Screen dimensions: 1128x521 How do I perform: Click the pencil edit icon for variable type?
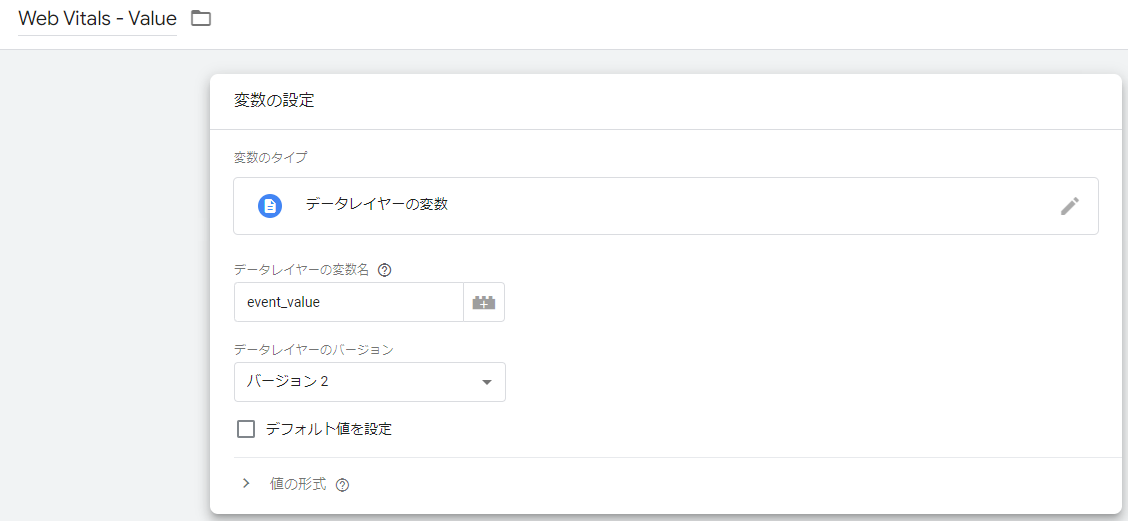coord(1069,206)
